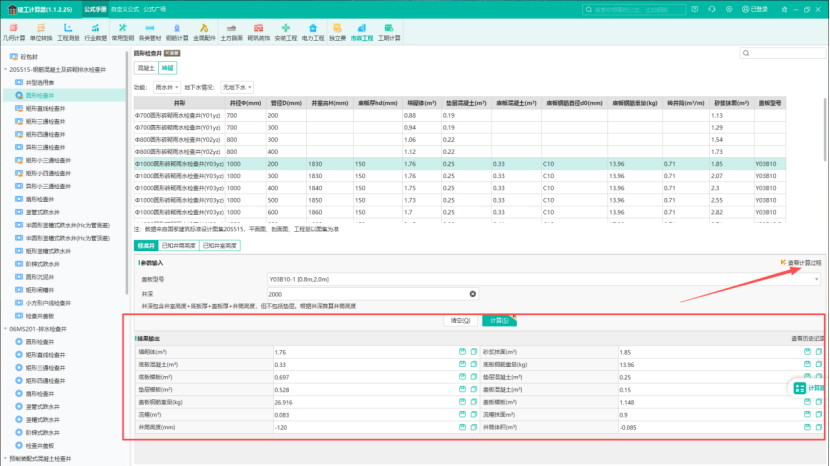
Task: Open the 土方工程 earthwork module
Action: [x=231, y=30]
